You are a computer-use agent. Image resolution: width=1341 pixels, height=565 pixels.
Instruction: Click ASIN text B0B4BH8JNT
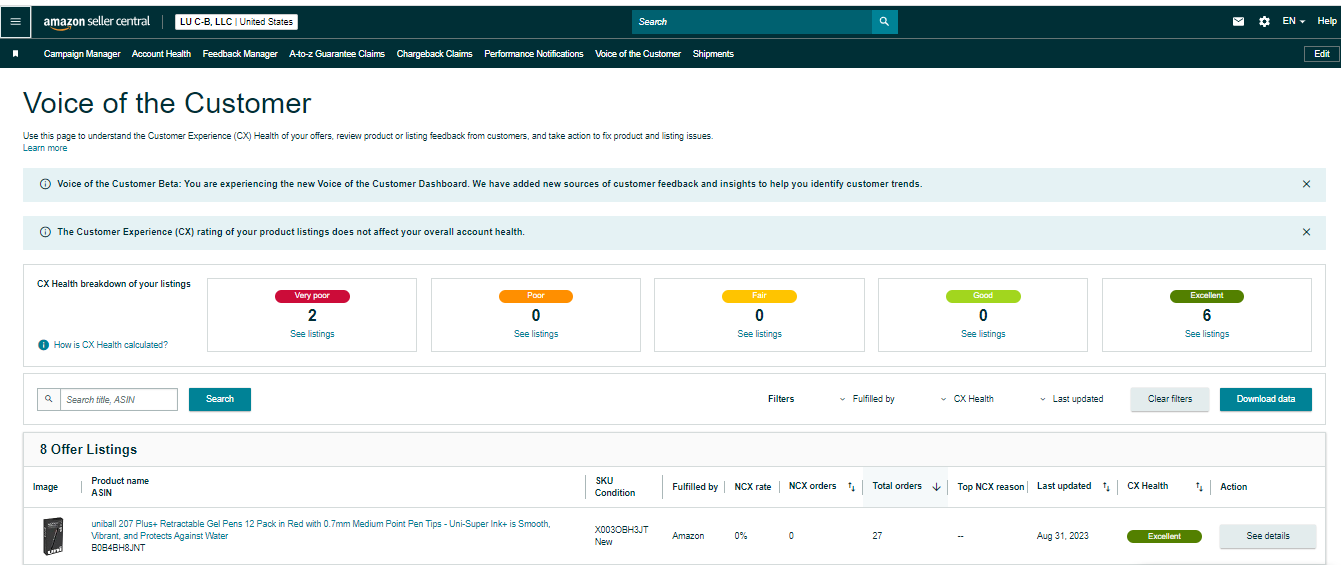tap(118, 548)
